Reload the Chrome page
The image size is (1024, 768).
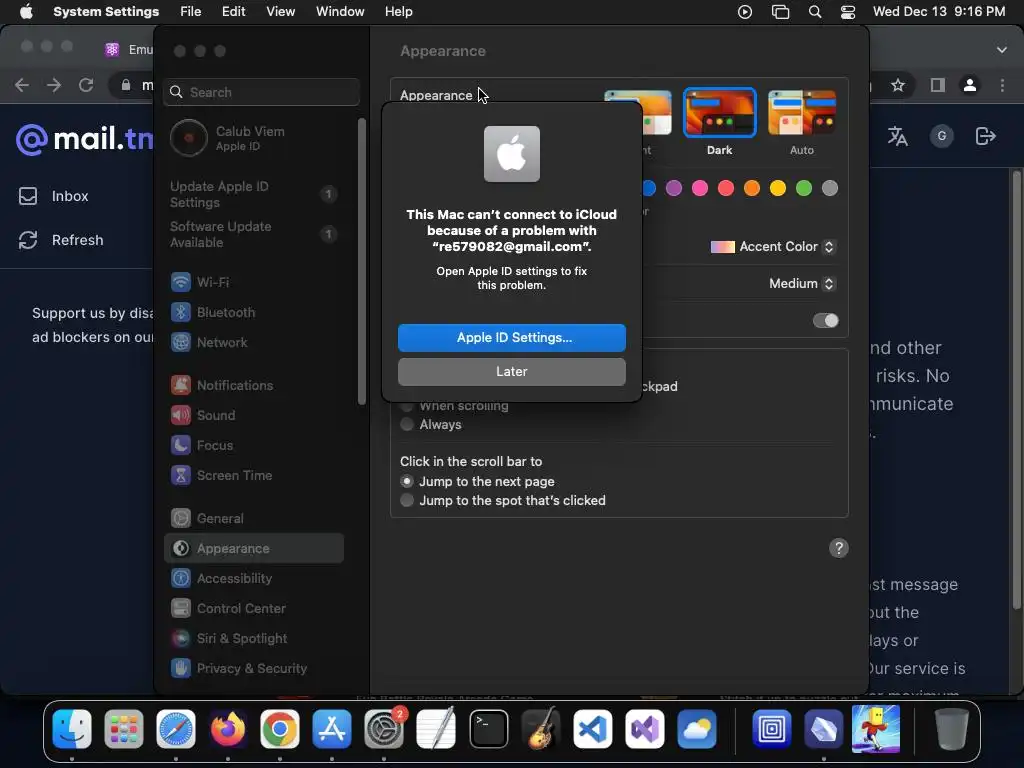[x=86, y=85]
